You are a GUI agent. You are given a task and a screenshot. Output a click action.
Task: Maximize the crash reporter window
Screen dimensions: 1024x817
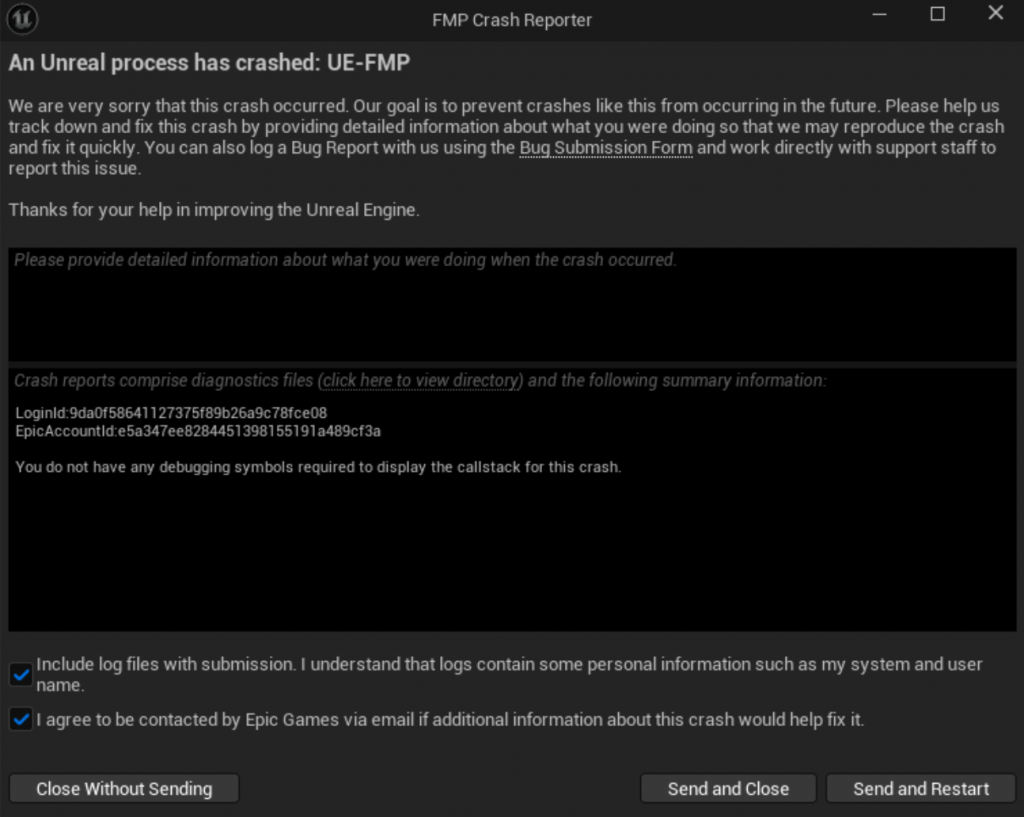(937, 14)
